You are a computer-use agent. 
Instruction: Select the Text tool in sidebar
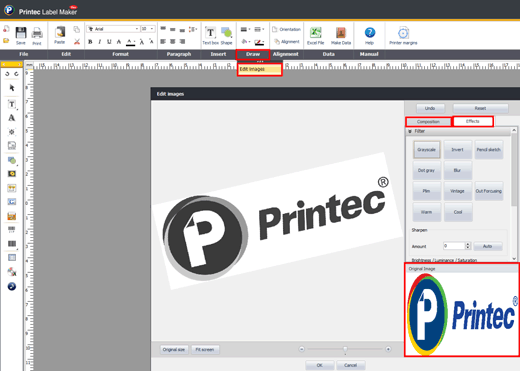[x=12, y=104]
